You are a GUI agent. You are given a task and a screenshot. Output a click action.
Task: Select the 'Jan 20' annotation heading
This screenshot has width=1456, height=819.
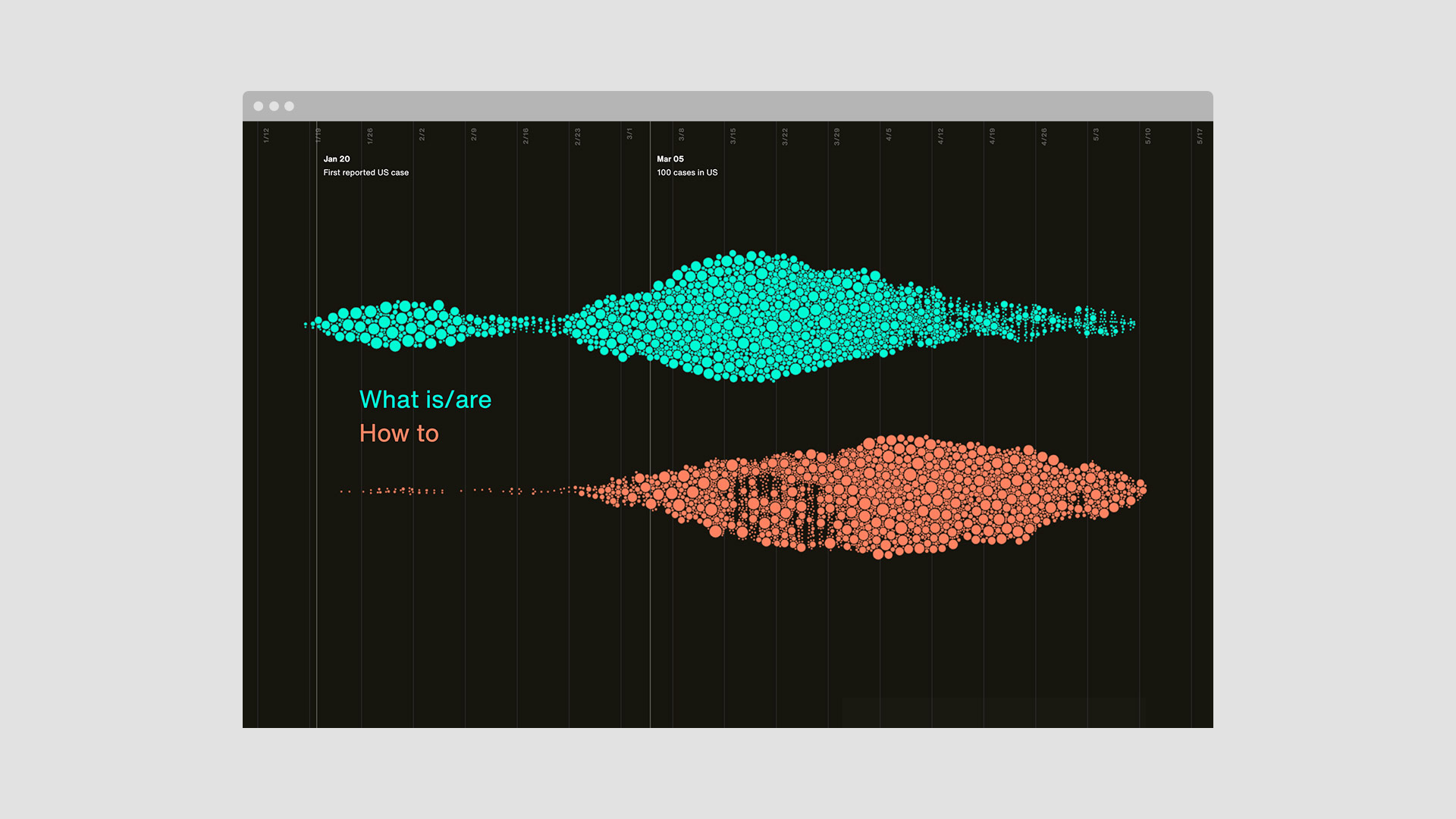click(337, 159)
